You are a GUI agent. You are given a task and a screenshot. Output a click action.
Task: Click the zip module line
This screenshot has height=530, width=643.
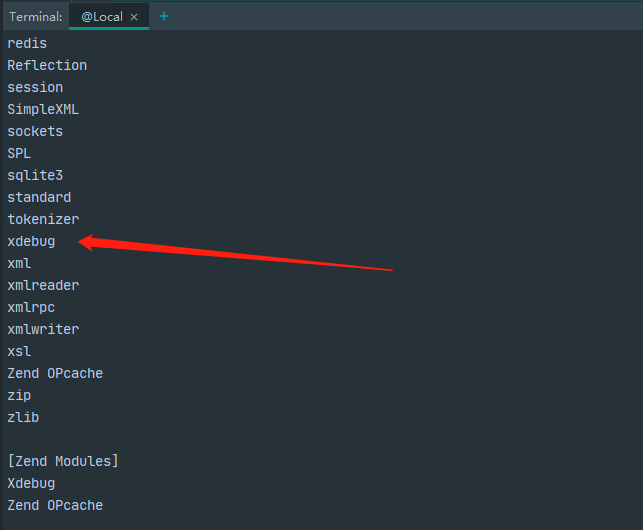pyautogui.click(x=19, y=395)
